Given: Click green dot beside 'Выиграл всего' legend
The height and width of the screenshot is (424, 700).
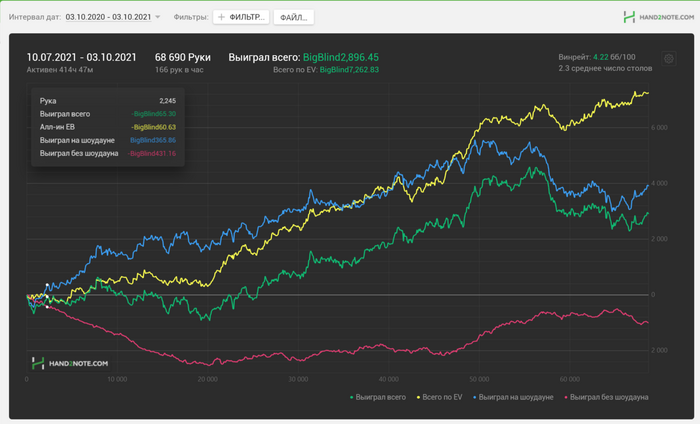Looking at the screenshot, I should [352, 397].
